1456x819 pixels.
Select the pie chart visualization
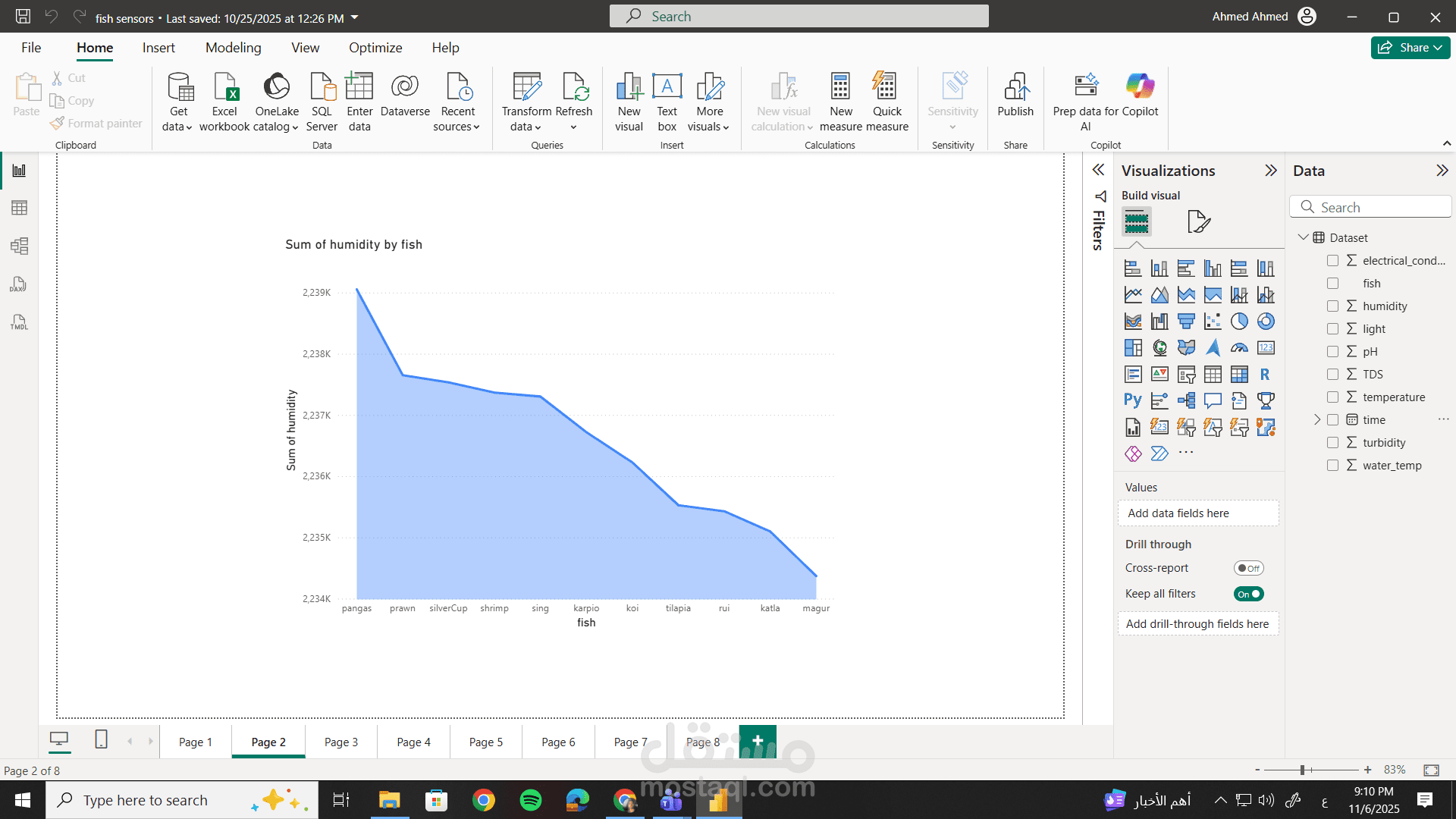(1239, 322)
